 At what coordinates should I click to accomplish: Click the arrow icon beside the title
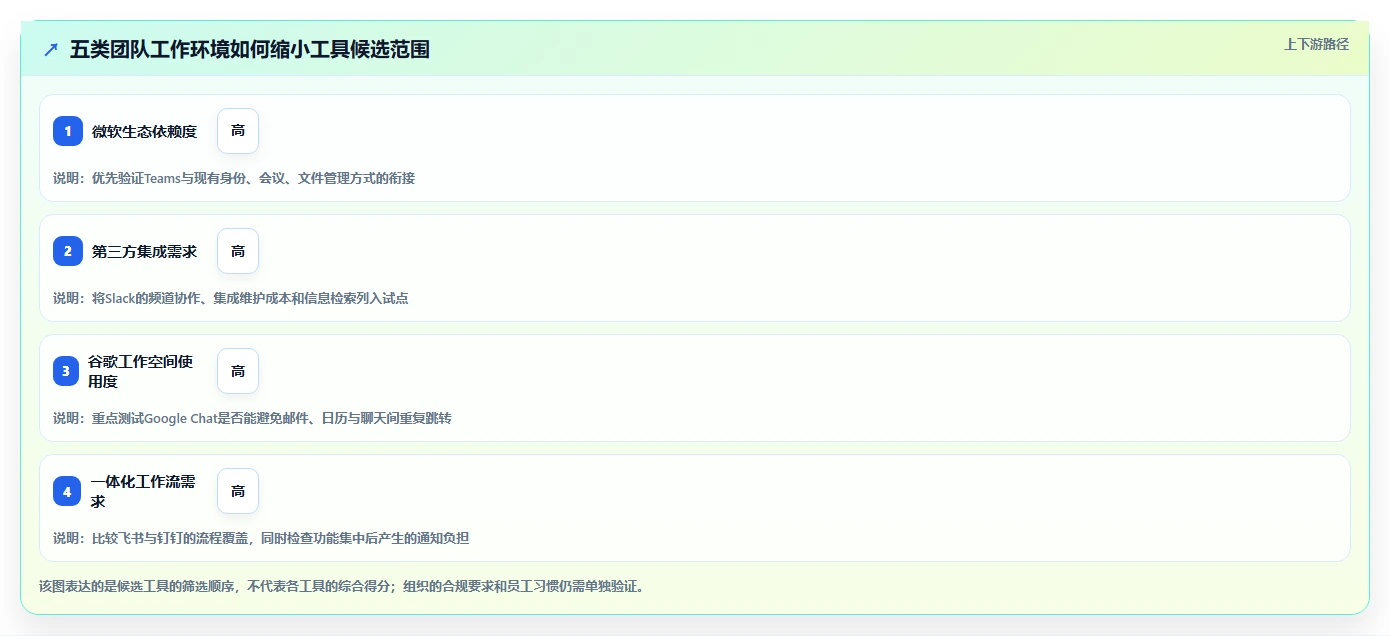pos(51,49)
